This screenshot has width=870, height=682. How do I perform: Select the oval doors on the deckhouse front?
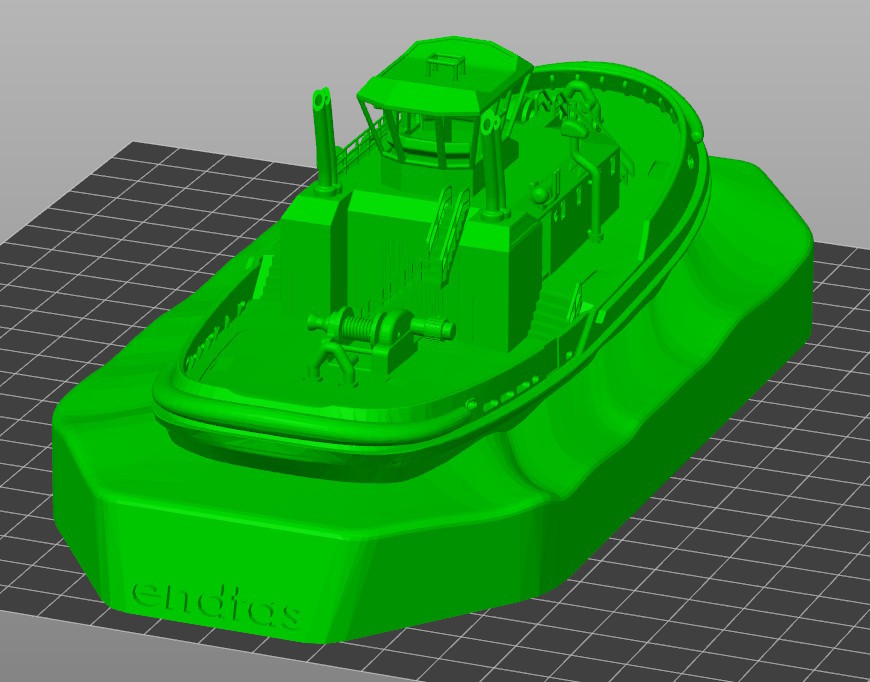tap(449, 218)
